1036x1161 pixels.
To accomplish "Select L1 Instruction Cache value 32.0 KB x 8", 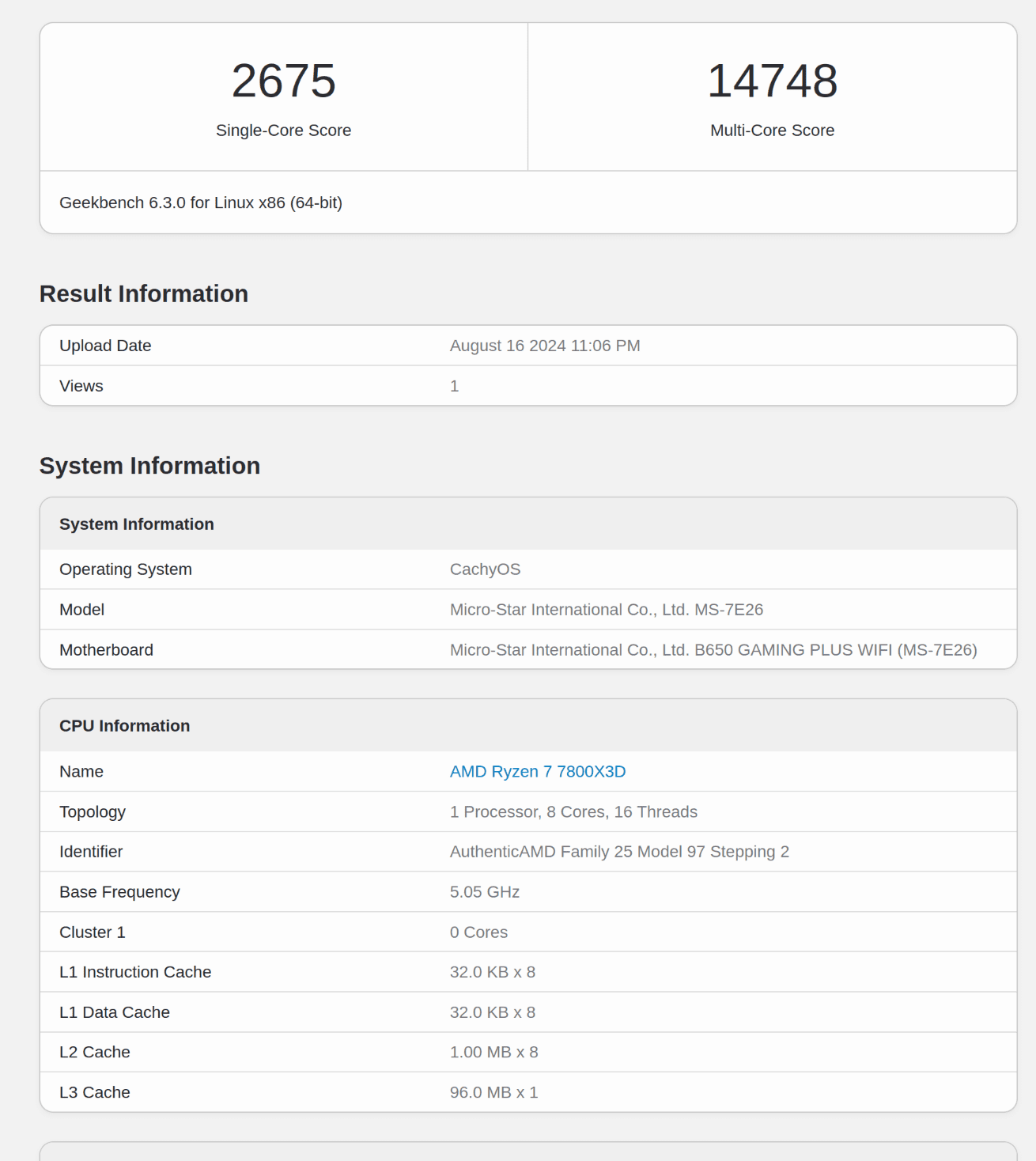I will [x=493, y=972].
